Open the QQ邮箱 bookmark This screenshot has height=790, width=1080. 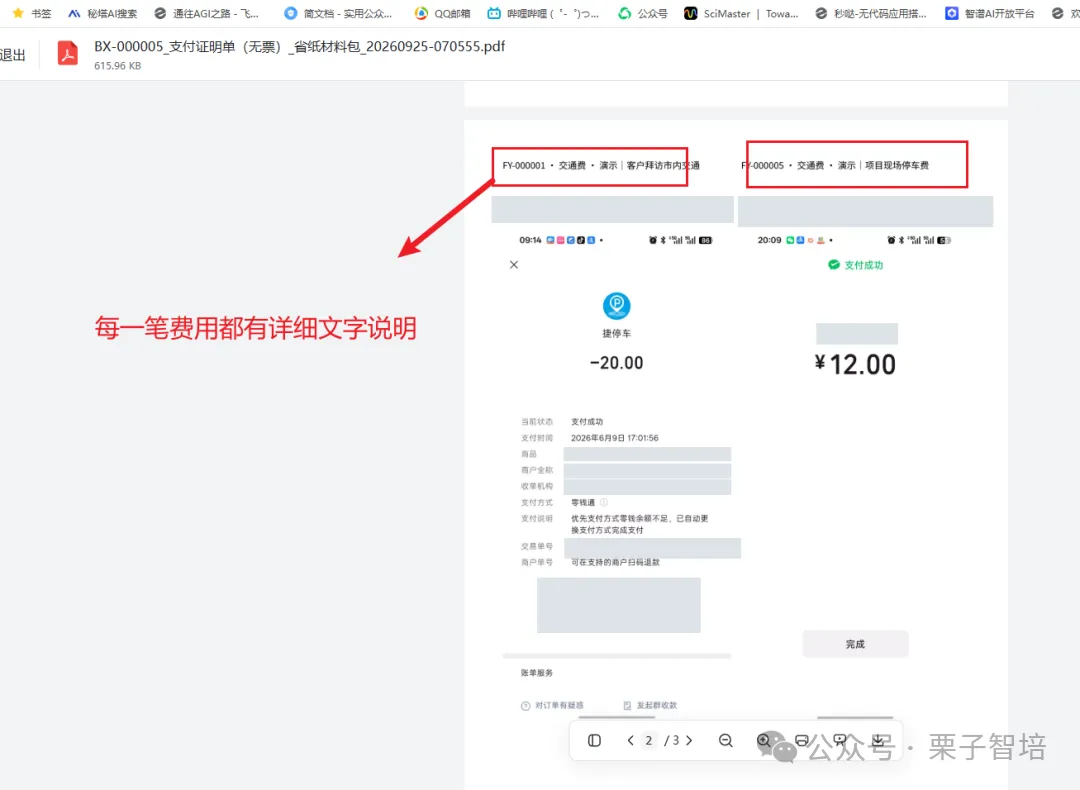click(x=443, y=13)
